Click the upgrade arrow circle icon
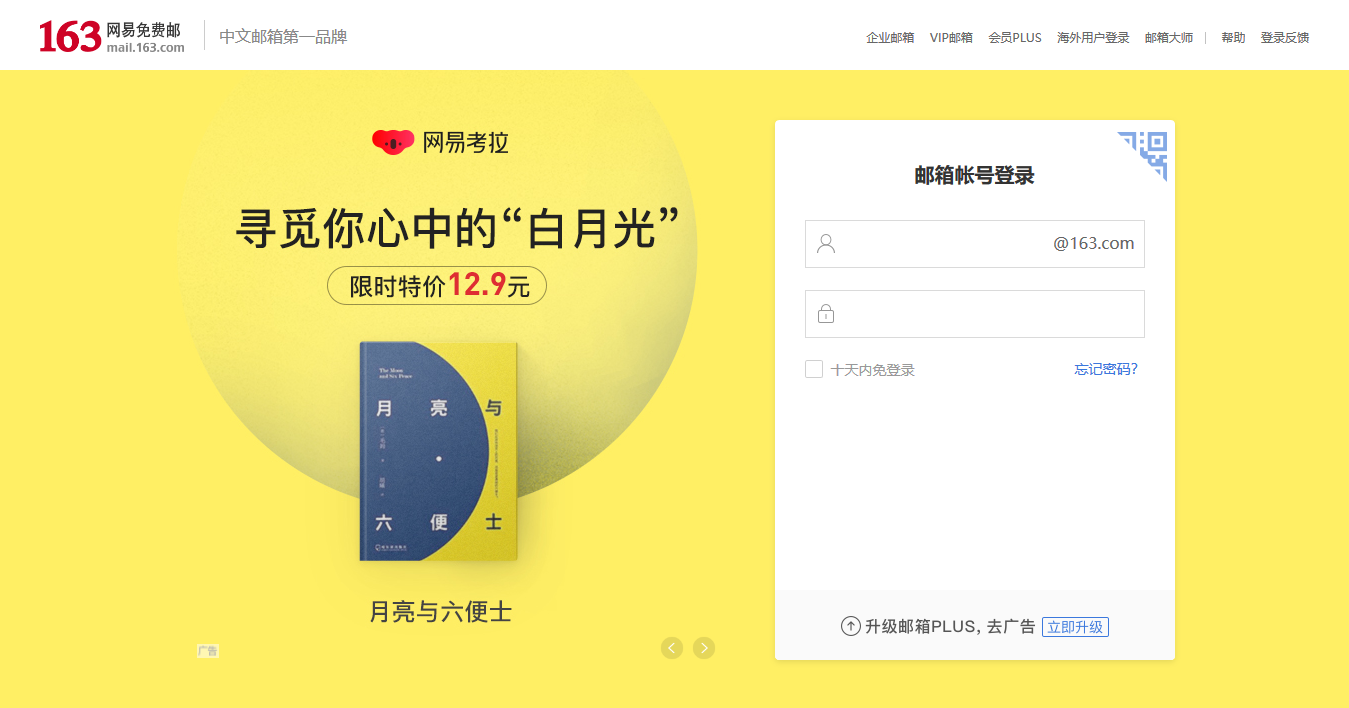 click(x=851, y=627)
